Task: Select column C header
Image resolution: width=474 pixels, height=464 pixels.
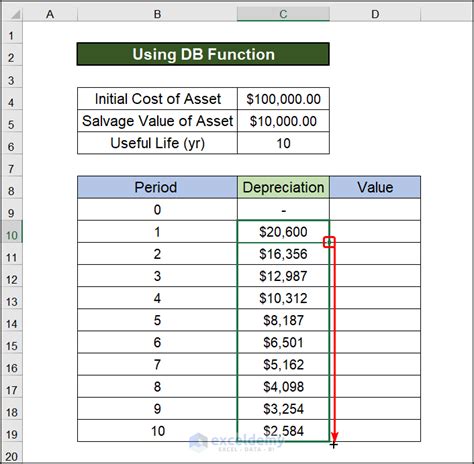Action: pos(283,14)
